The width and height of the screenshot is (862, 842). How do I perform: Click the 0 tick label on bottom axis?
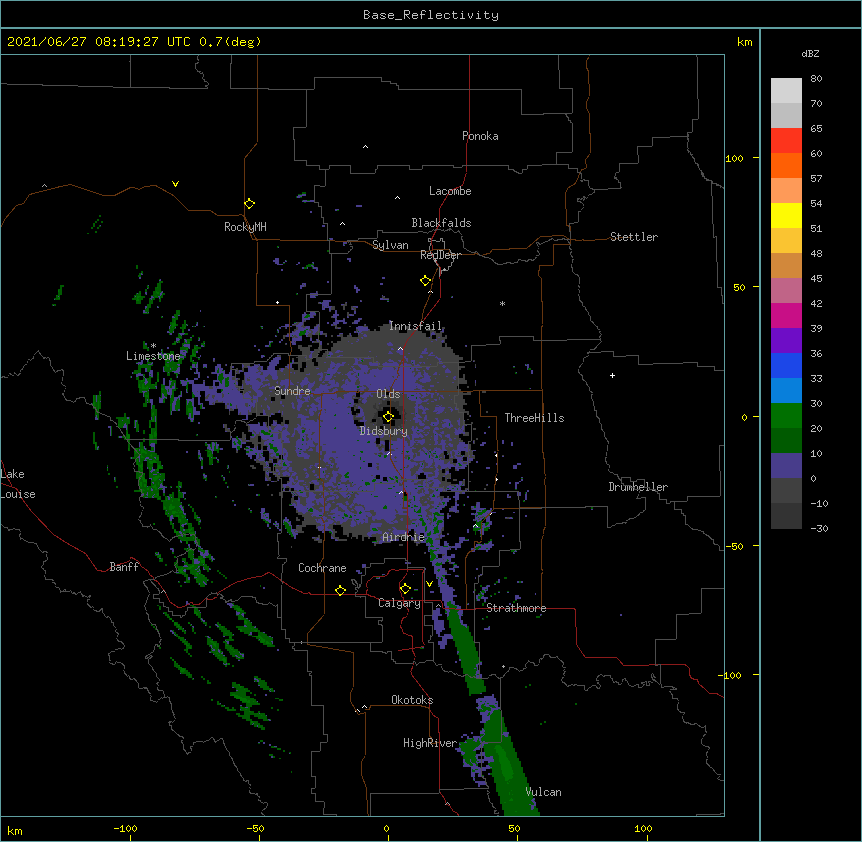[x=386, y=828]
